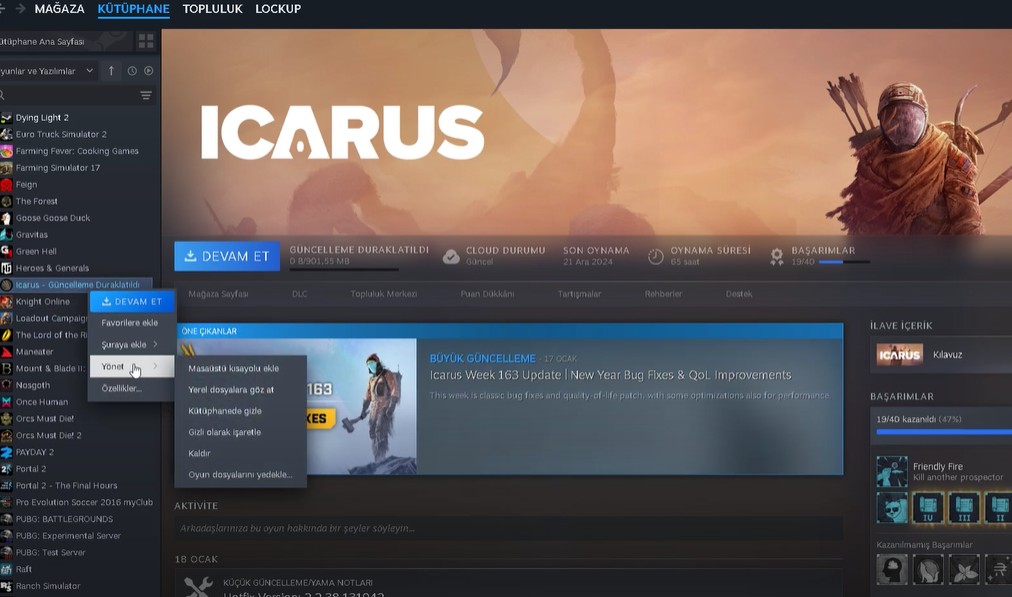Click the clock icon for recent games
Viewport: 1012px width, 597px height.
(133, 71)
